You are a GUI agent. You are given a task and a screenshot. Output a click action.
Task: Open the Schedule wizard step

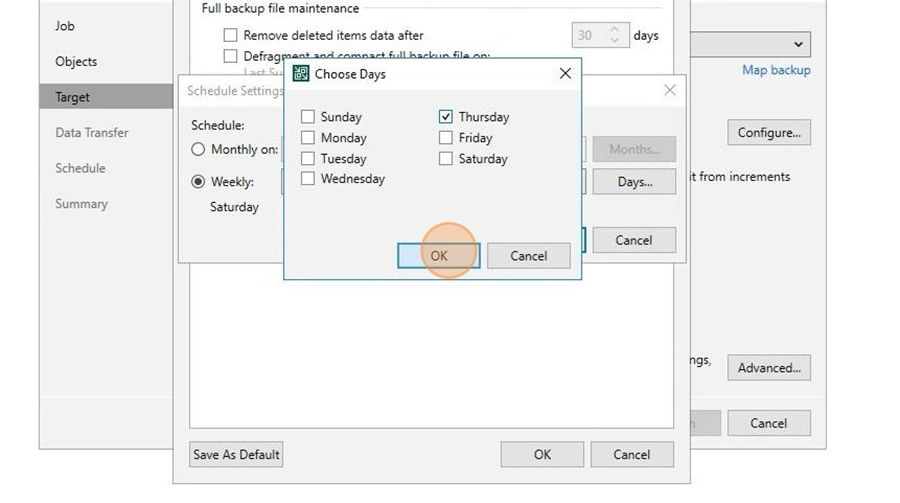[80, 168]
